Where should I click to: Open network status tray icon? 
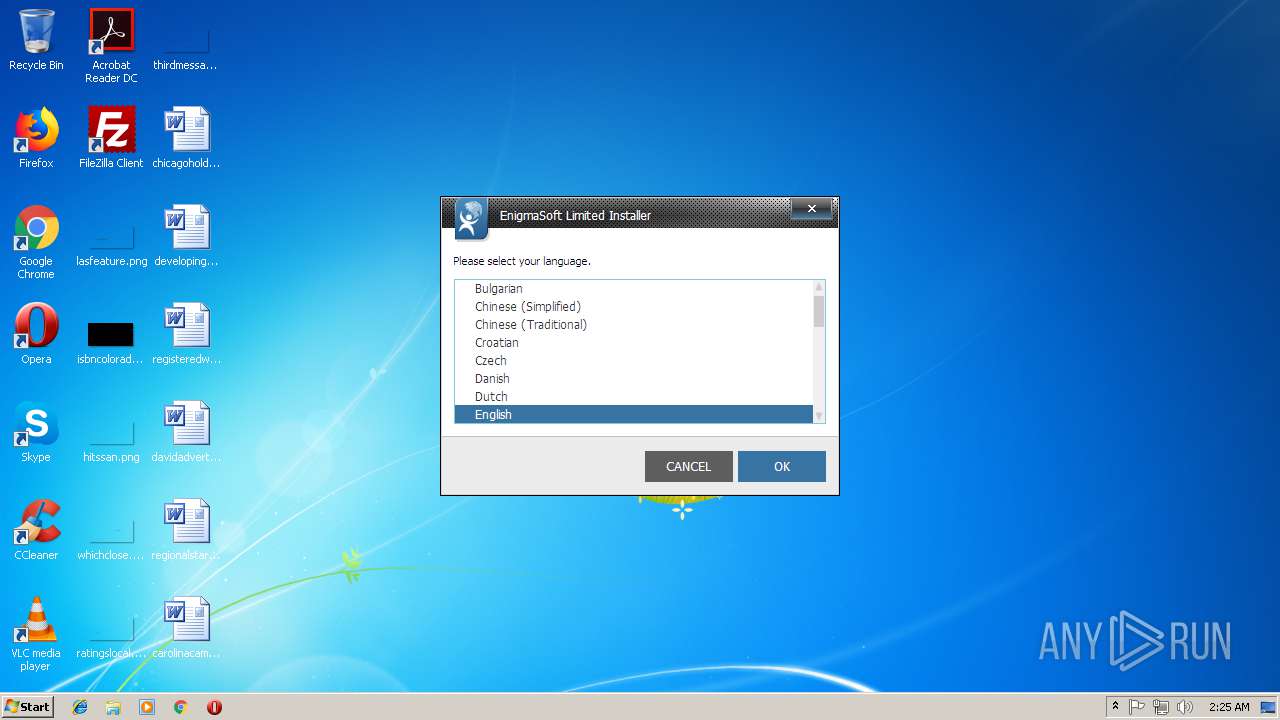[x=1161, y=707]
